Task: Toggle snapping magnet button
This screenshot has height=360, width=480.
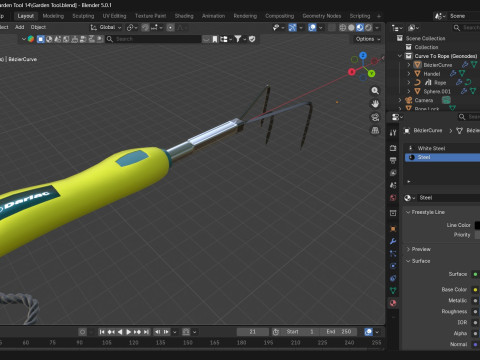Action: [x=145, y=28]
